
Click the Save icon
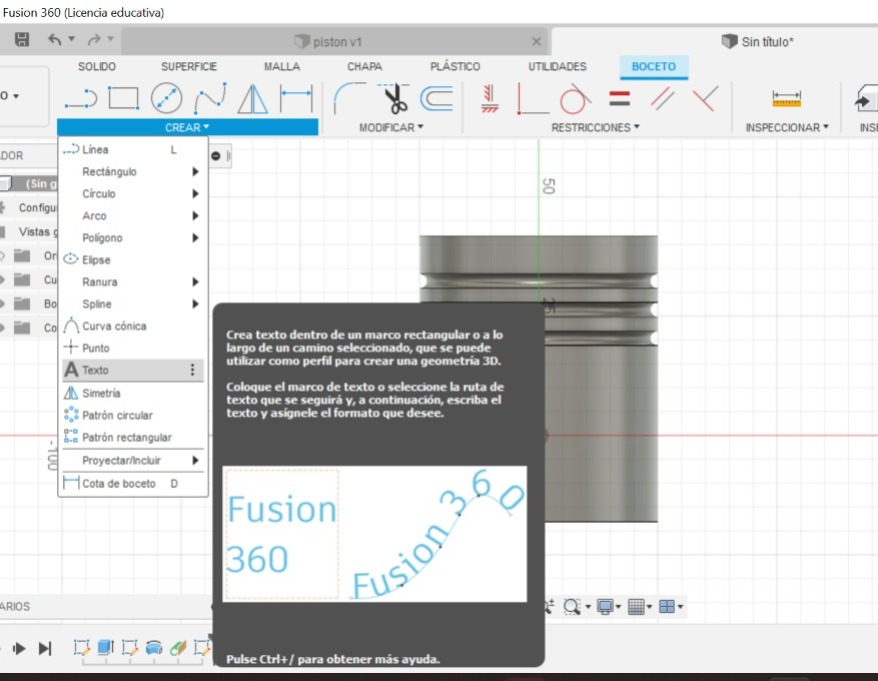(22, 39)
